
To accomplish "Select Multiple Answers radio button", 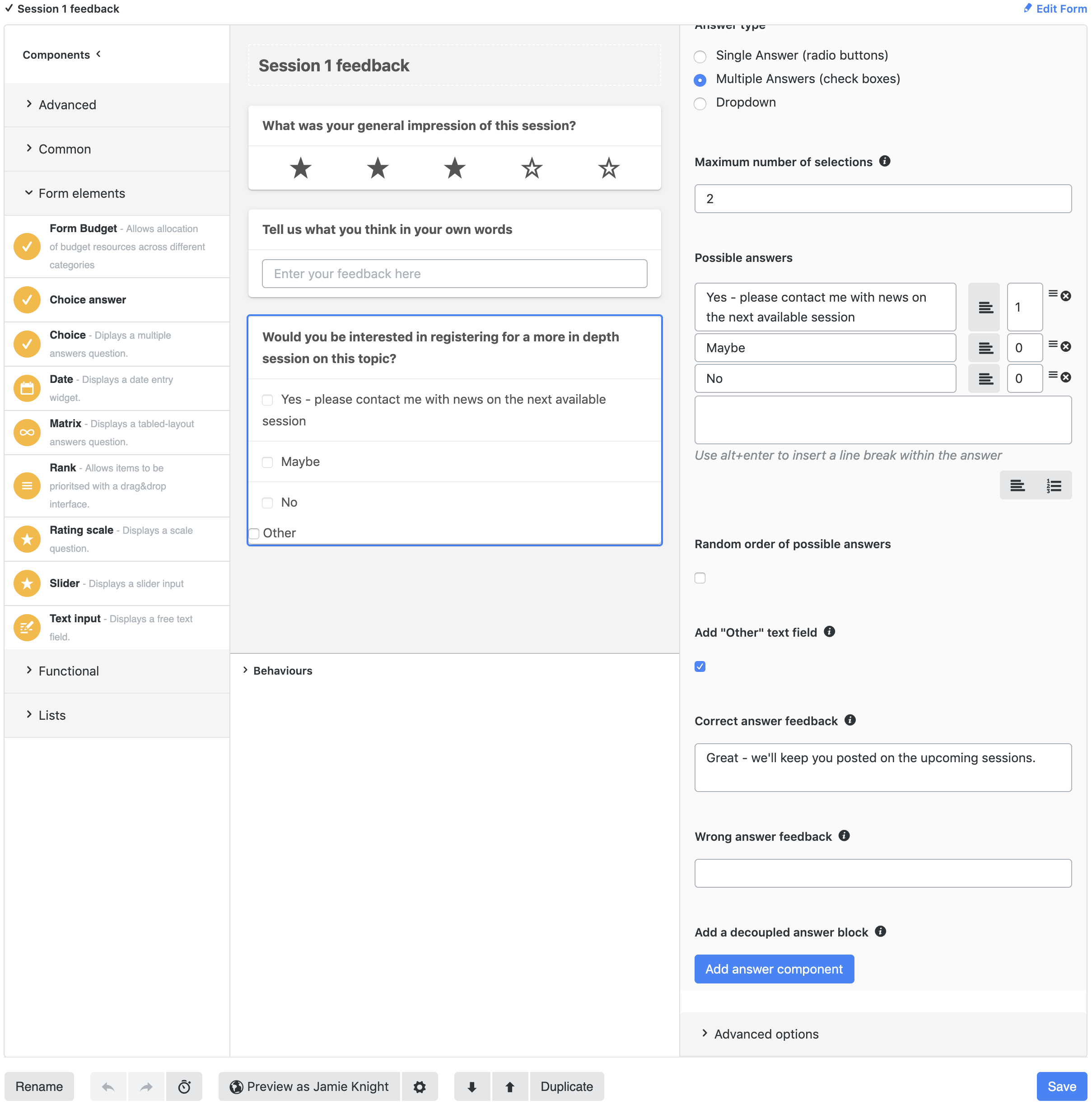I will 700,80.
